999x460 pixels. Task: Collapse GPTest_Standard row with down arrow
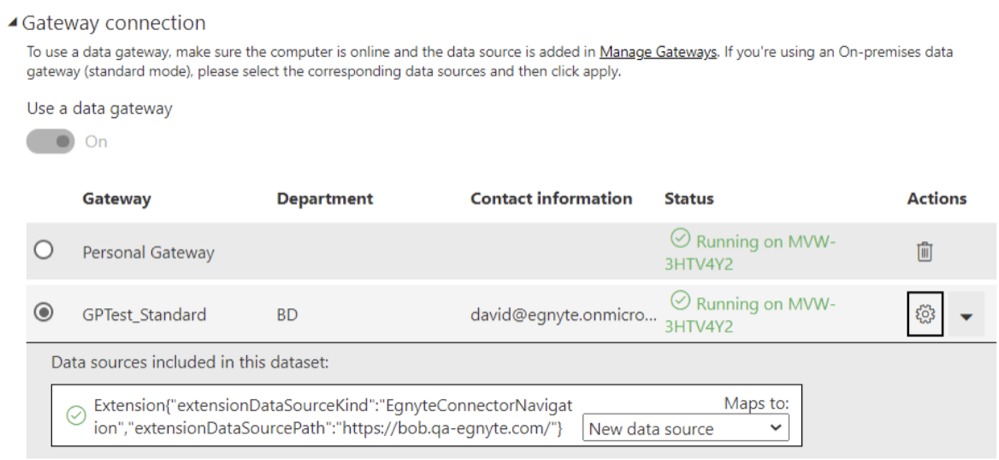tap(966, 315)
